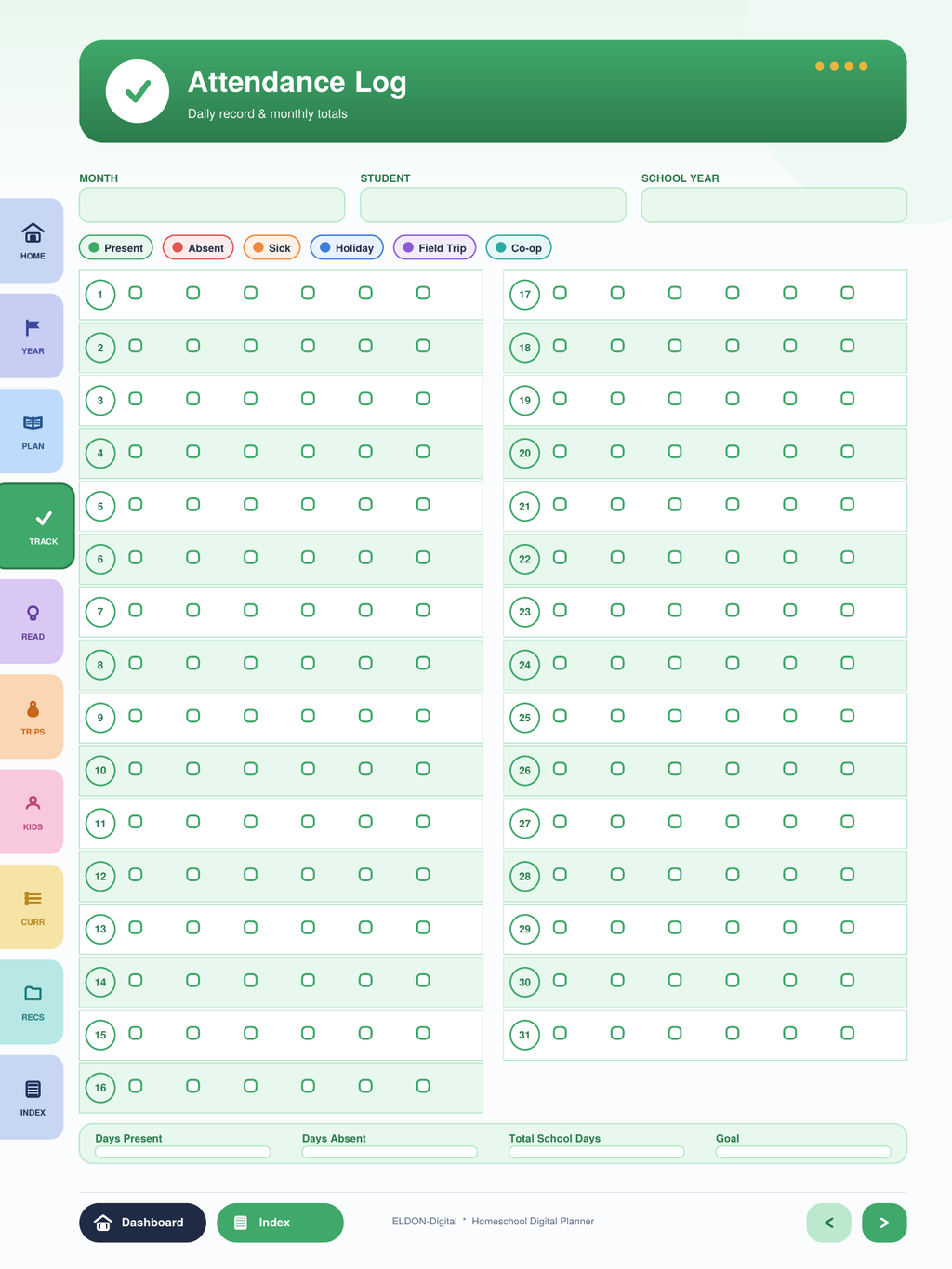Click the day 31 circle number
The image size is (952, 1269).
pyautogui.click(x=524, y=1035)
